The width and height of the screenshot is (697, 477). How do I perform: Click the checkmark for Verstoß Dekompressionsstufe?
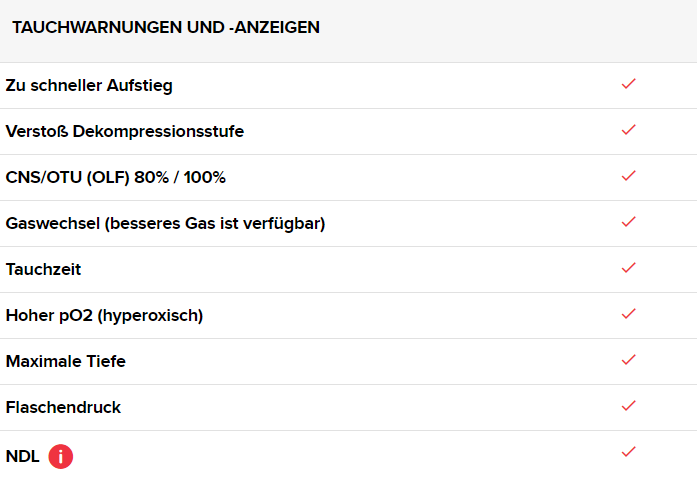click(x=628, y=130)
